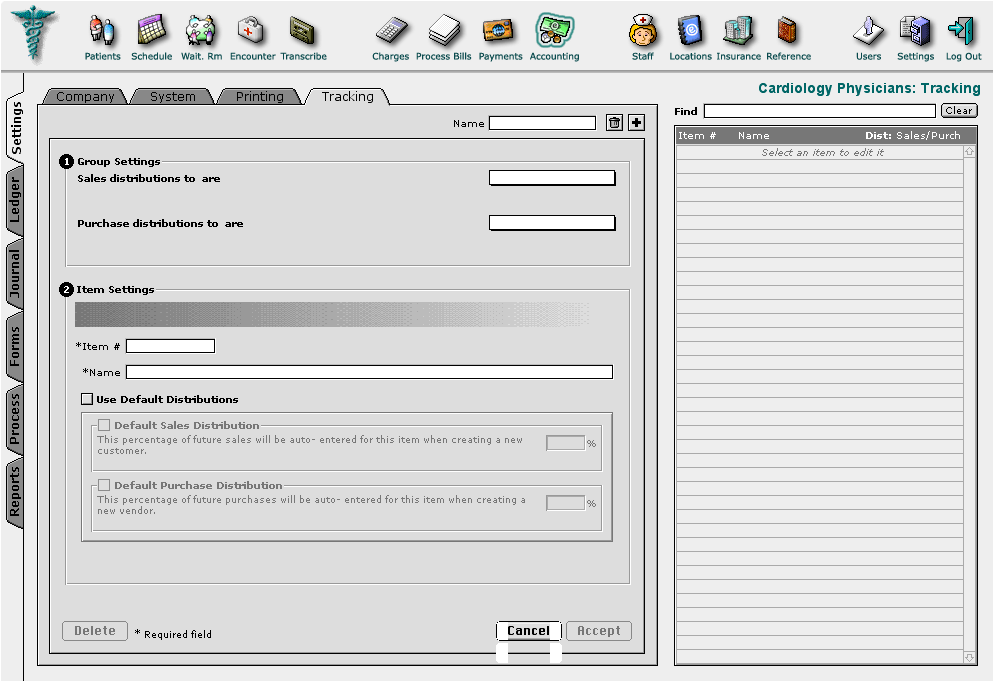Open the Payments credit card icon
This screenshot has height=681, width=993.
pos(500,31)
